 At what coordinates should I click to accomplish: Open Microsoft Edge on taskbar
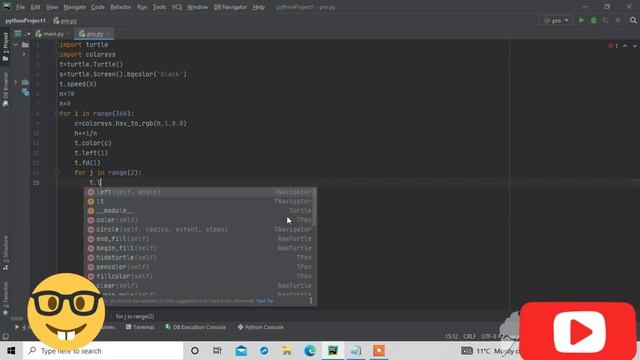(310, 351)
